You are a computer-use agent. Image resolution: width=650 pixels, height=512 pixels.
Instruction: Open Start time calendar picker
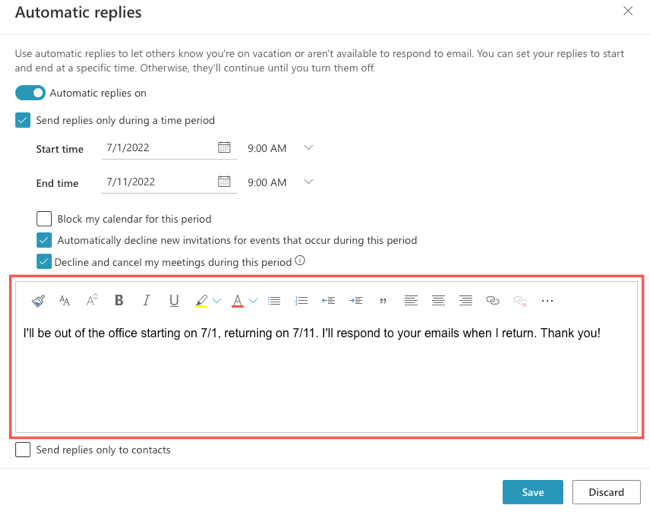(224, 147)
